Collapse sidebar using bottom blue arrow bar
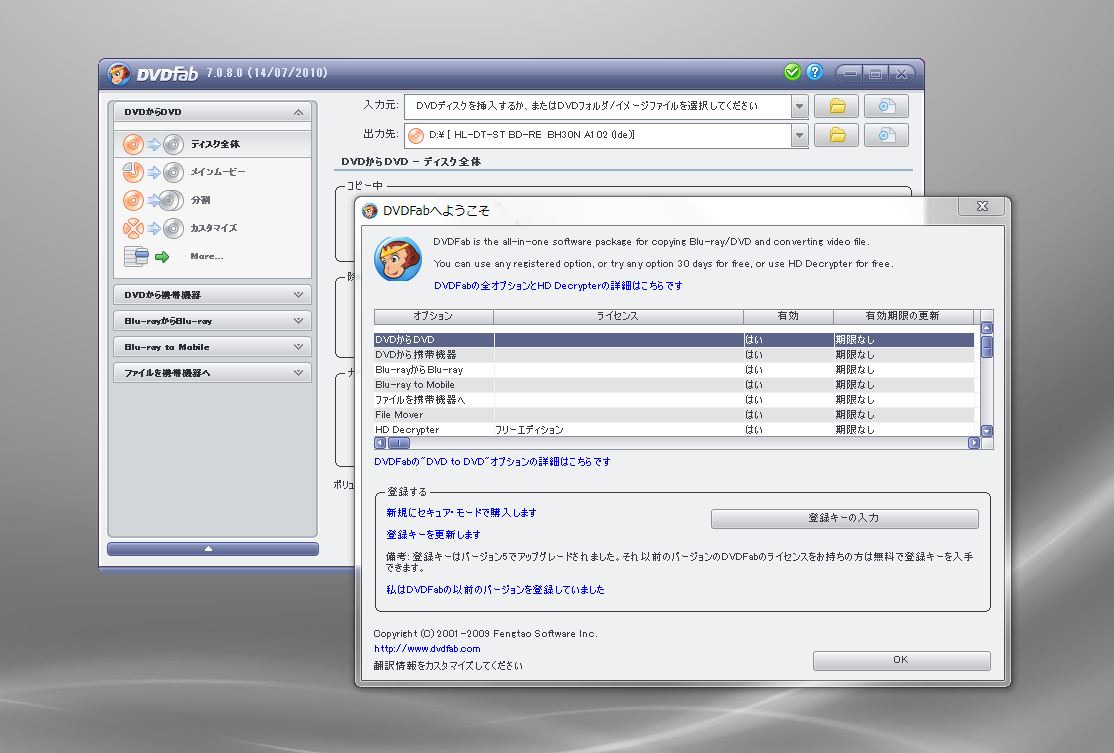Image resolution: width=1114 pixels, height=753 pixels. pos(212,548)
